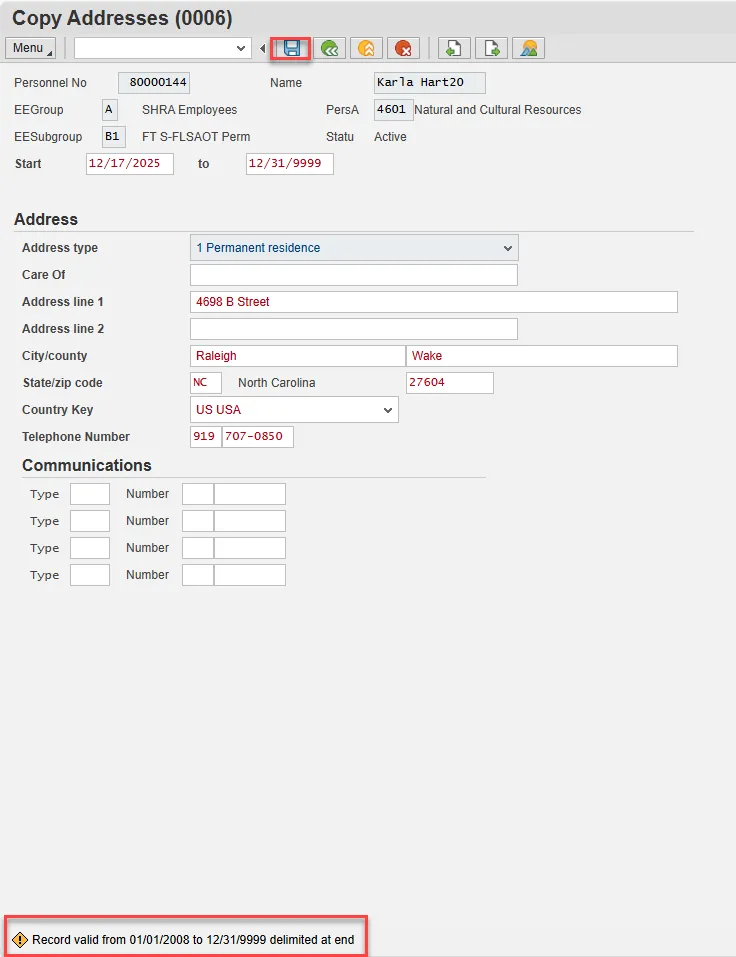Collapse command field using small triangle
Image resolution: width=736 pixels, height=957 pixels.
(263, 48)
